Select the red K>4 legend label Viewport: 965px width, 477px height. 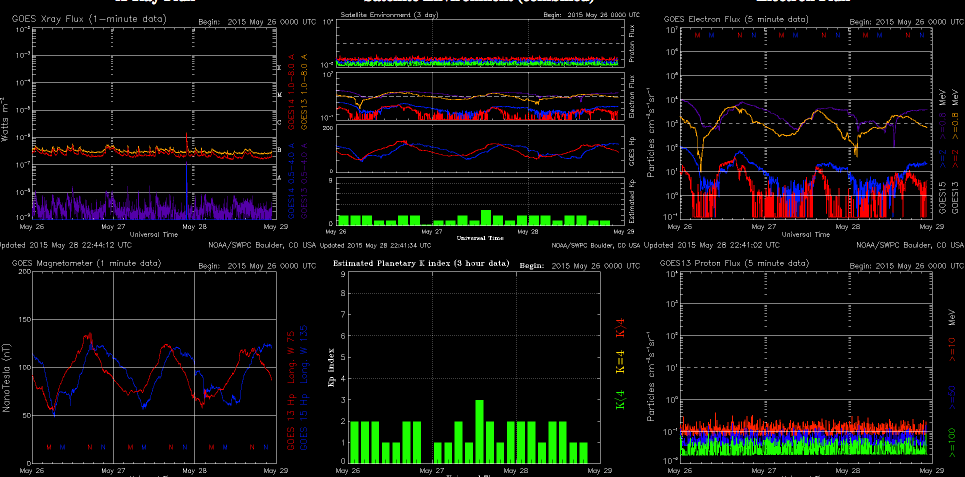(x=620, y=326)
